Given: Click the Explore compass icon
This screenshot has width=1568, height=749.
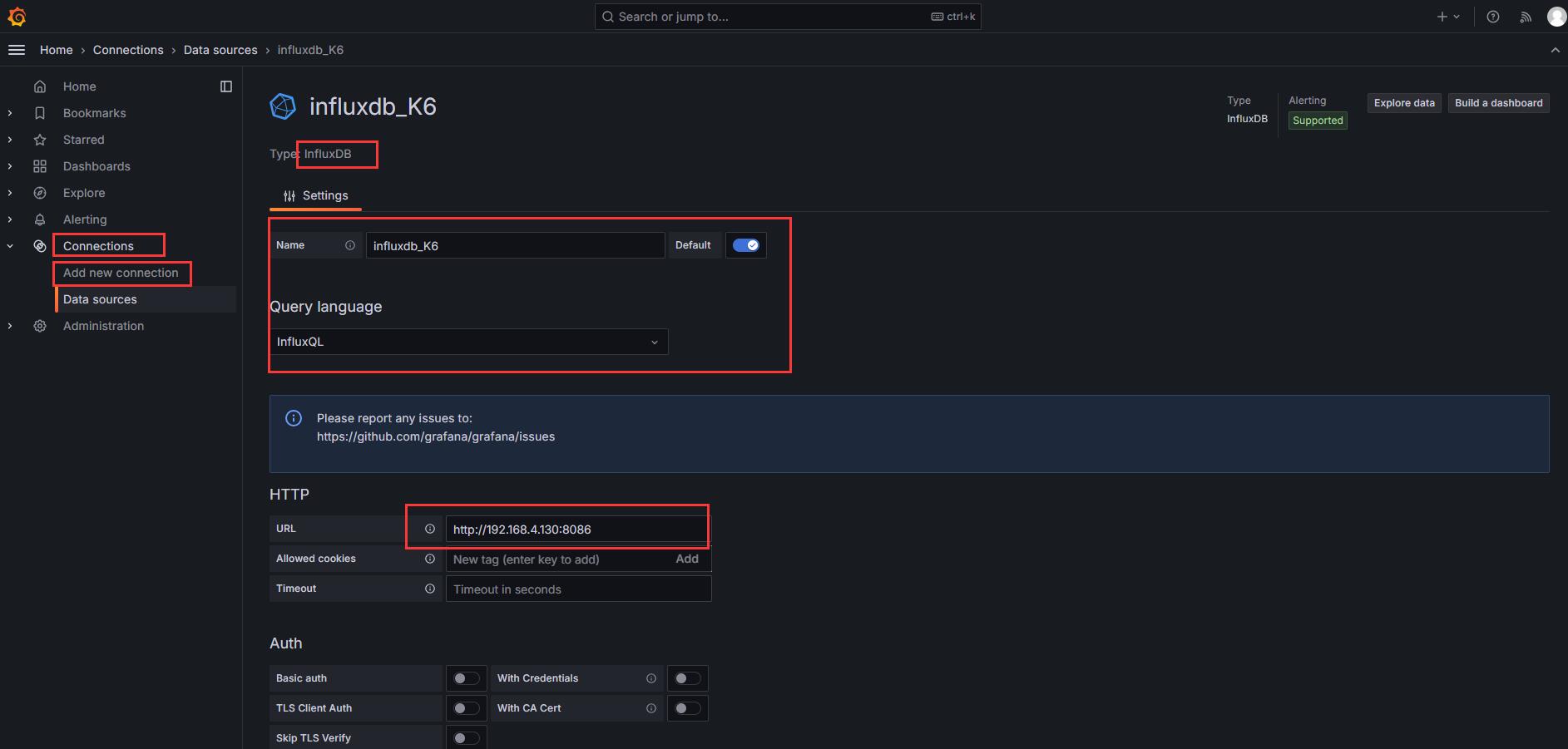Looking at the screenshot, I should [40, 193].
